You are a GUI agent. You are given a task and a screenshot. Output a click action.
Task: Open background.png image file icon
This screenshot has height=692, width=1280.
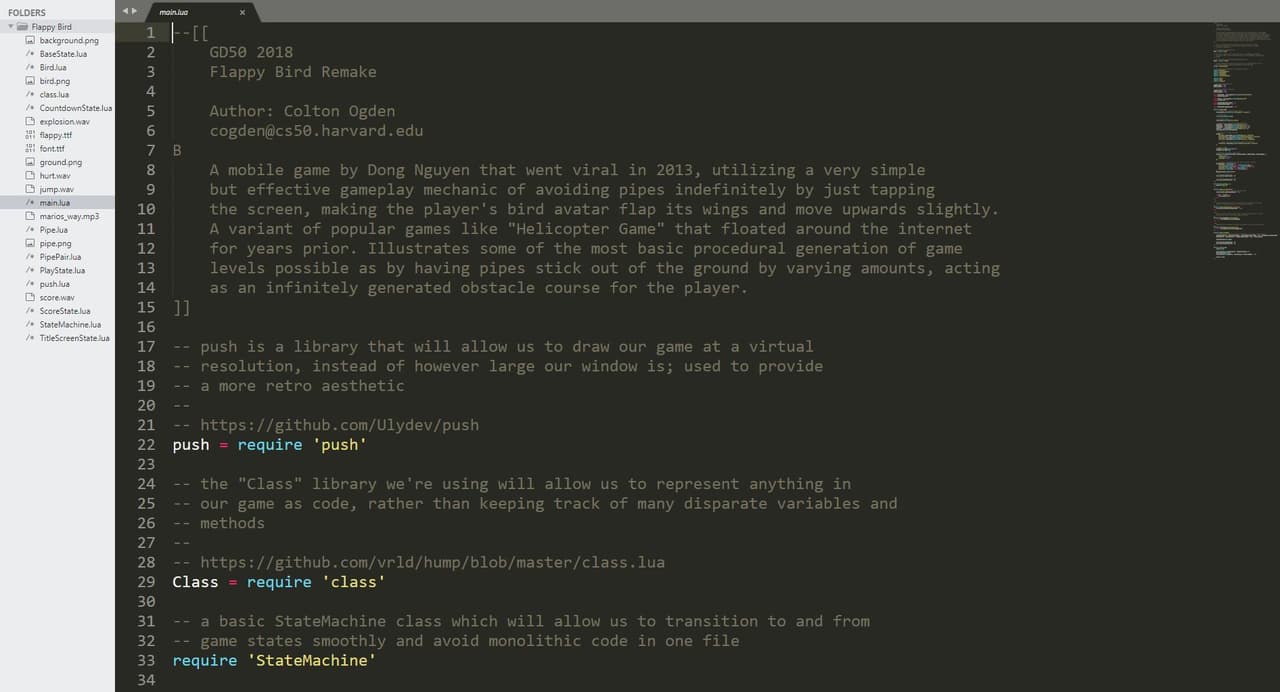(x=31, y=40)
